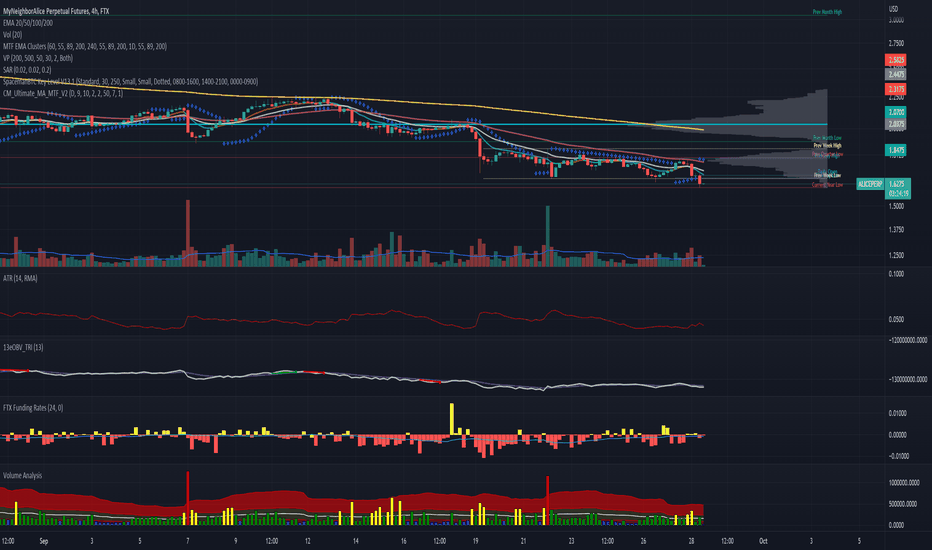Click the -130000000.0000 OBV scale value

point(908,379)
